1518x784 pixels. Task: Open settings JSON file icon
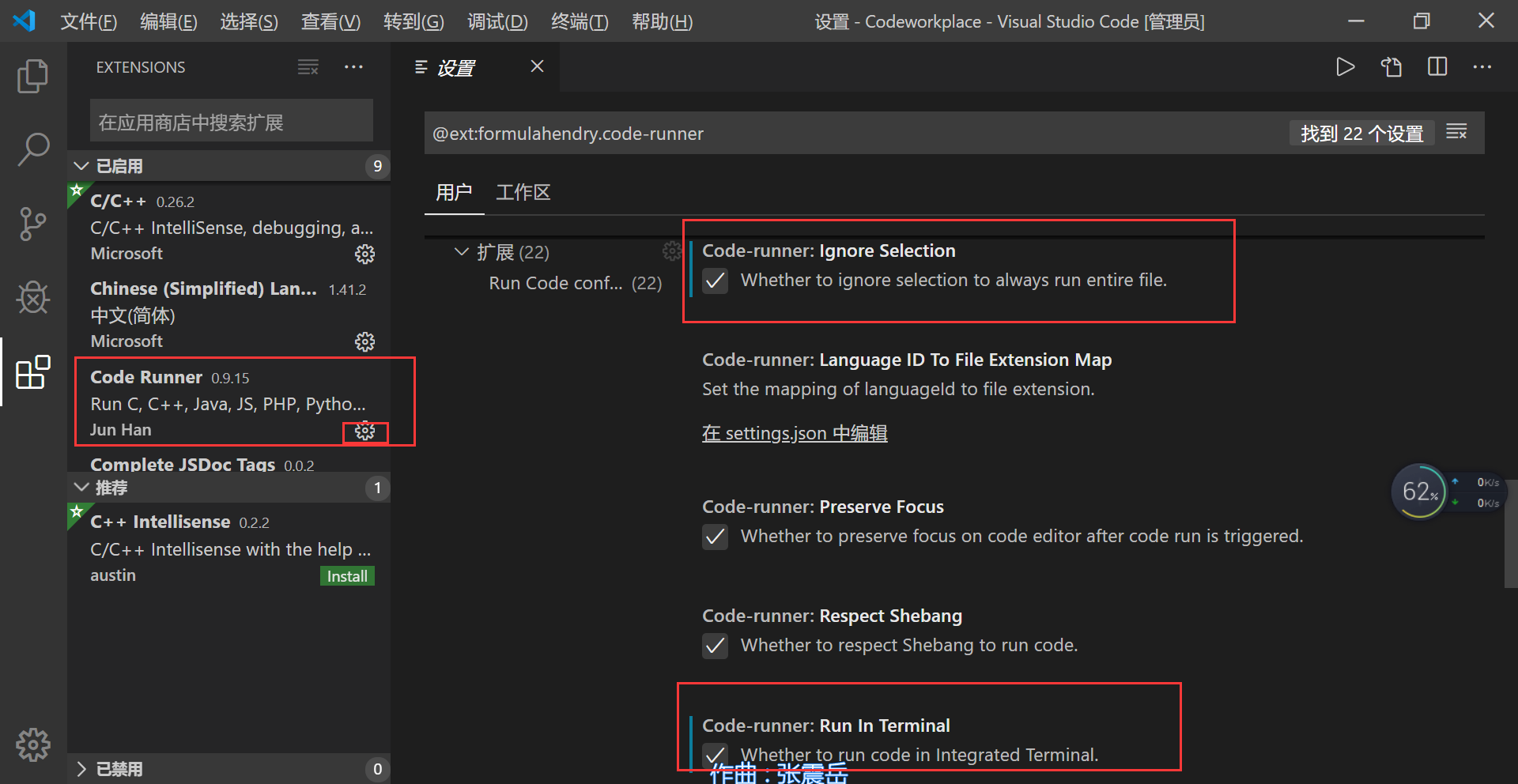pyautogui.click(x=1391, y=67)
